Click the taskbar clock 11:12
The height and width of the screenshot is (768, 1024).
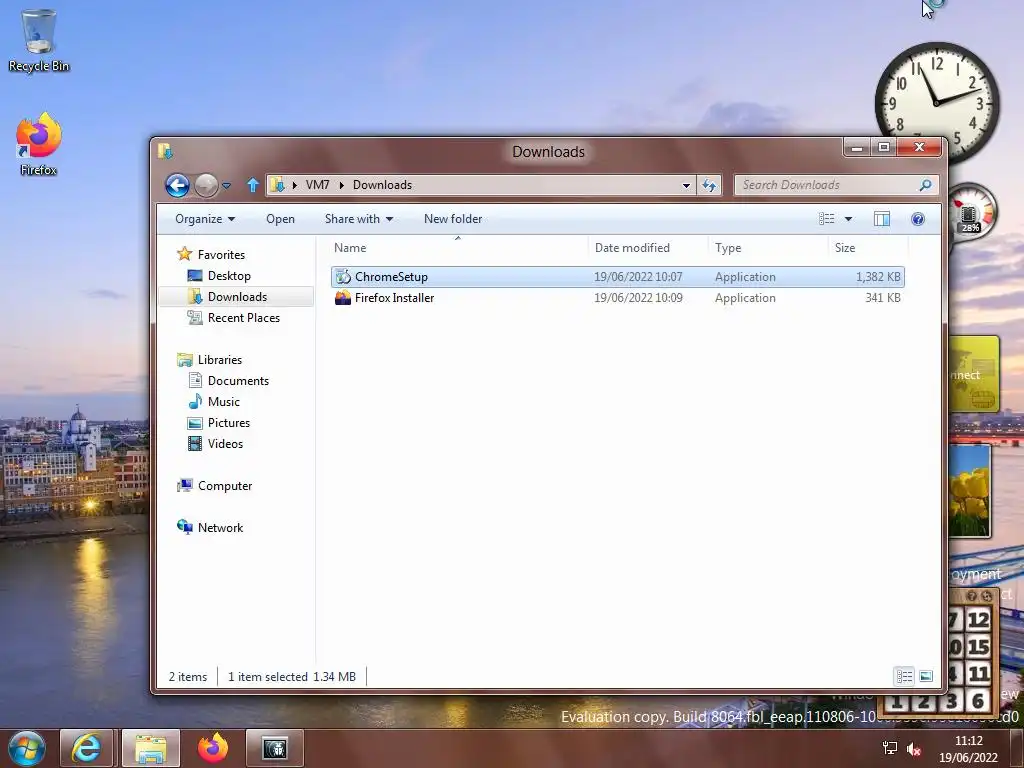tap(968, 749)
